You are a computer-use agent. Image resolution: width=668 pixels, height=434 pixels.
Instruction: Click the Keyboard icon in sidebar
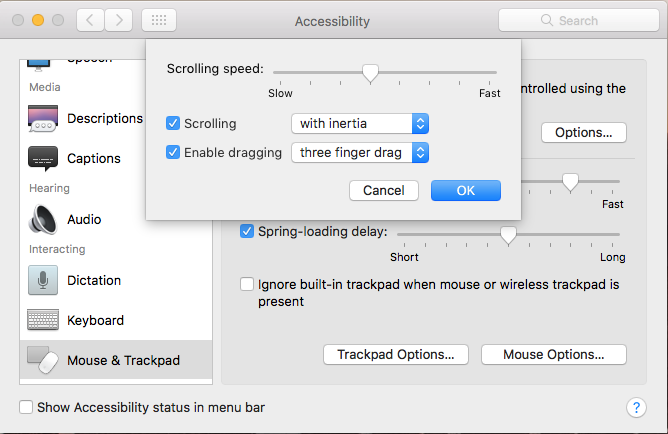[x=43, y=321]
